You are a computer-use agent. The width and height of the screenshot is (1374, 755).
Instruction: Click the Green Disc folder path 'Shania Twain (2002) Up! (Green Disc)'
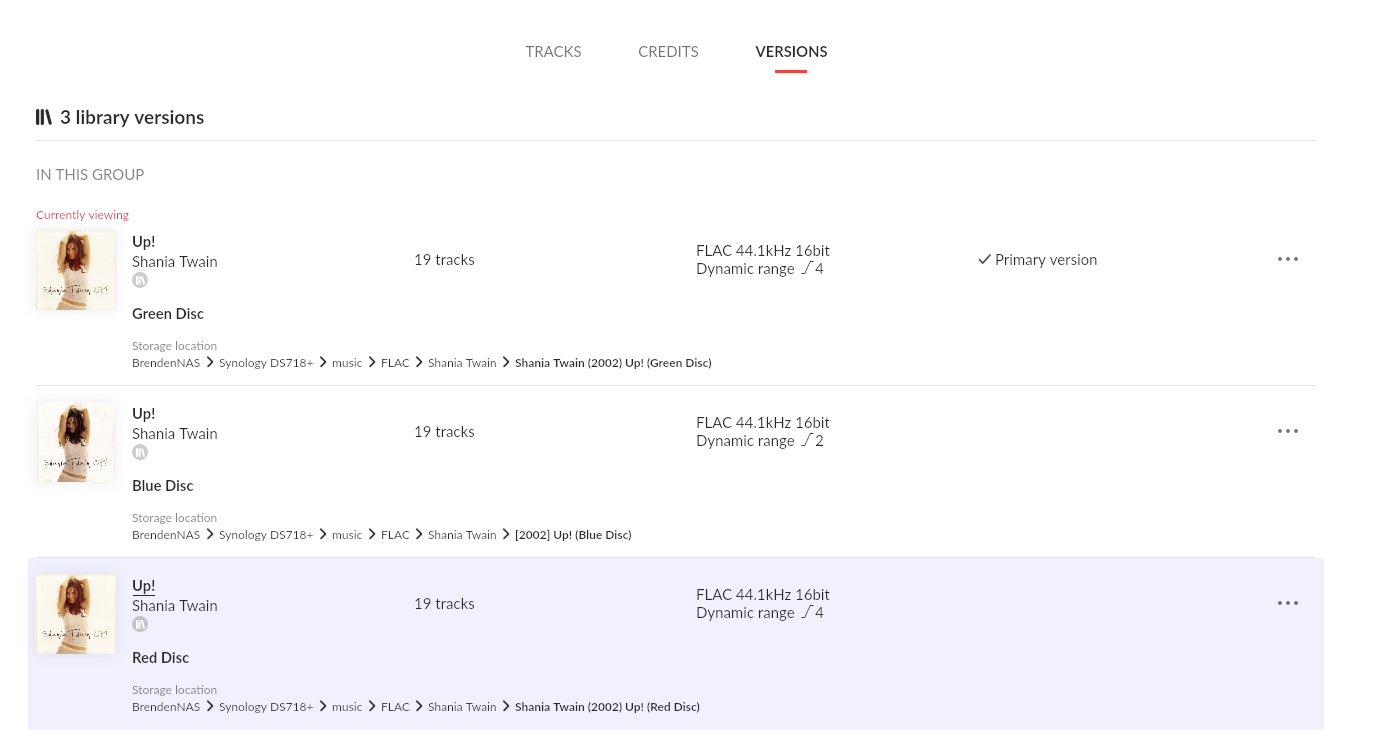point(613,363)
